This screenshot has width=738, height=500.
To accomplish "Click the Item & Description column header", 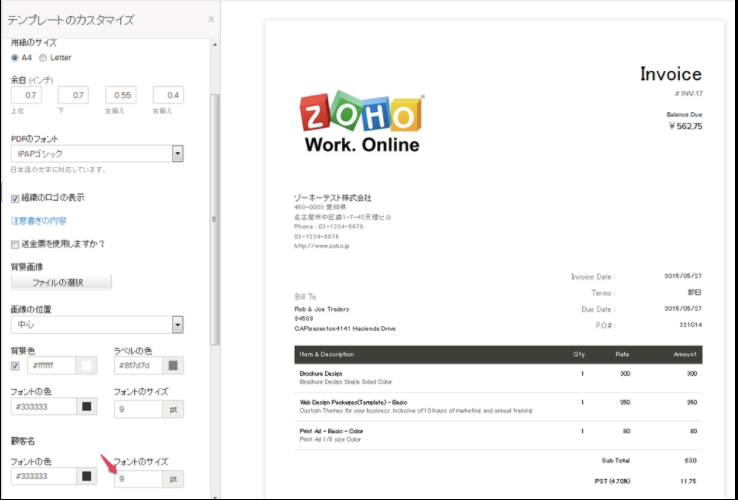I will [327, 354].
